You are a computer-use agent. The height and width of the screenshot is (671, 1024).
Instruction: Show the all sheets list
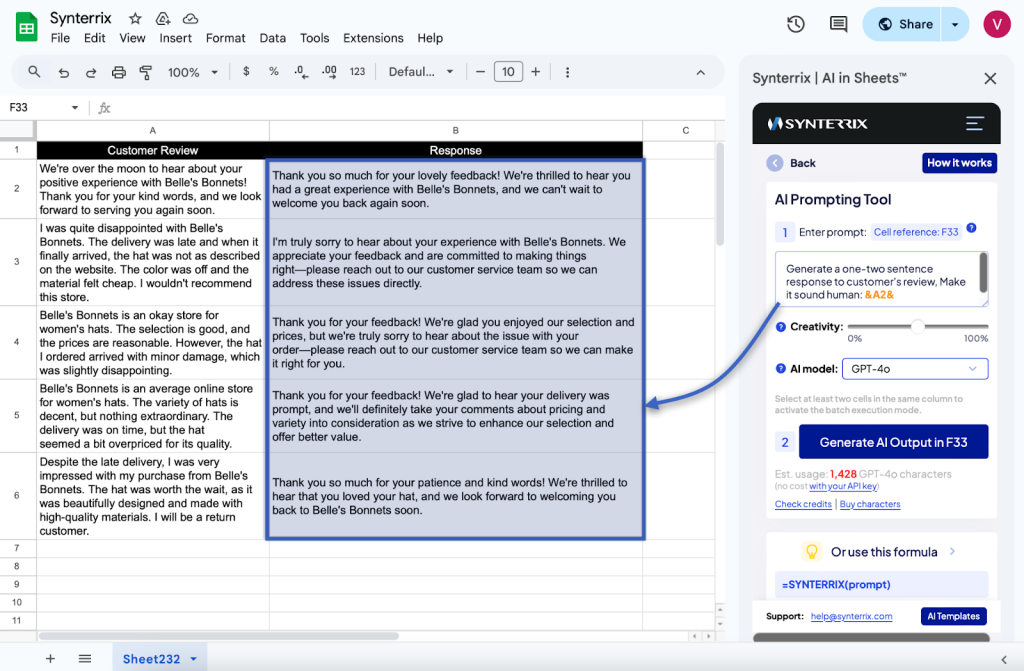click(x=85, y=659)
